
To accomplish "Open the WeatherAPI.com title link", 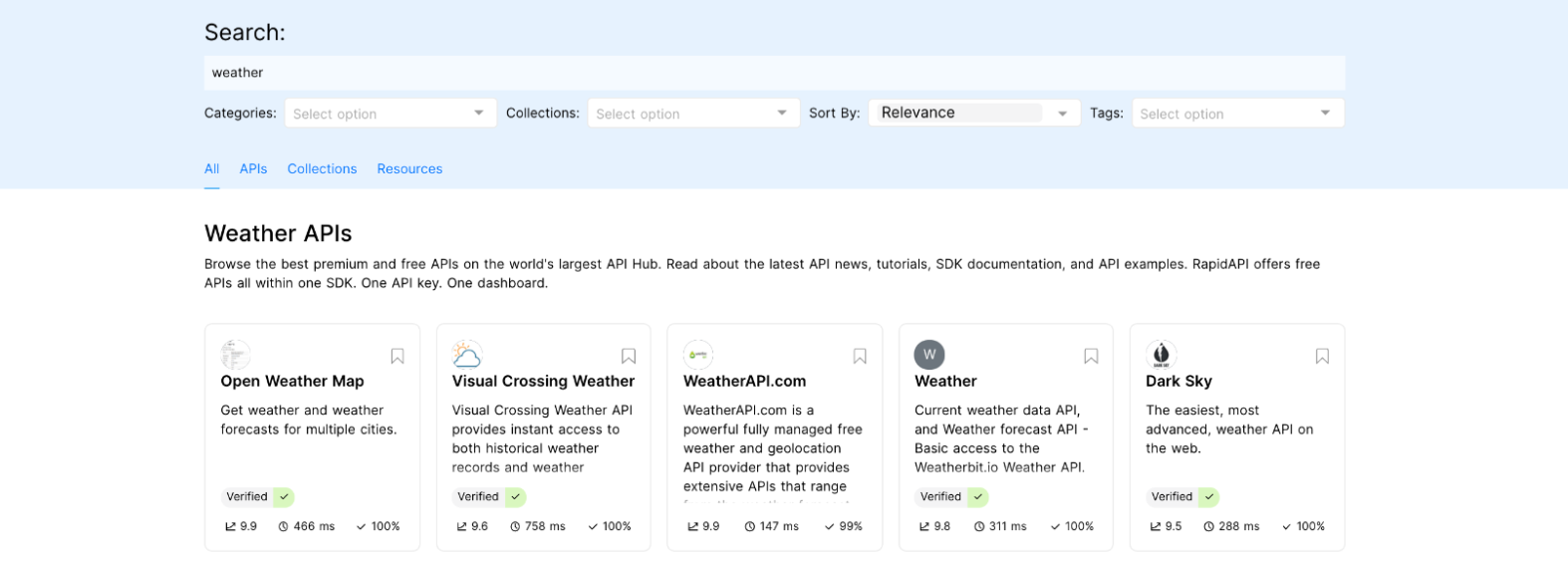I will 744,382.
